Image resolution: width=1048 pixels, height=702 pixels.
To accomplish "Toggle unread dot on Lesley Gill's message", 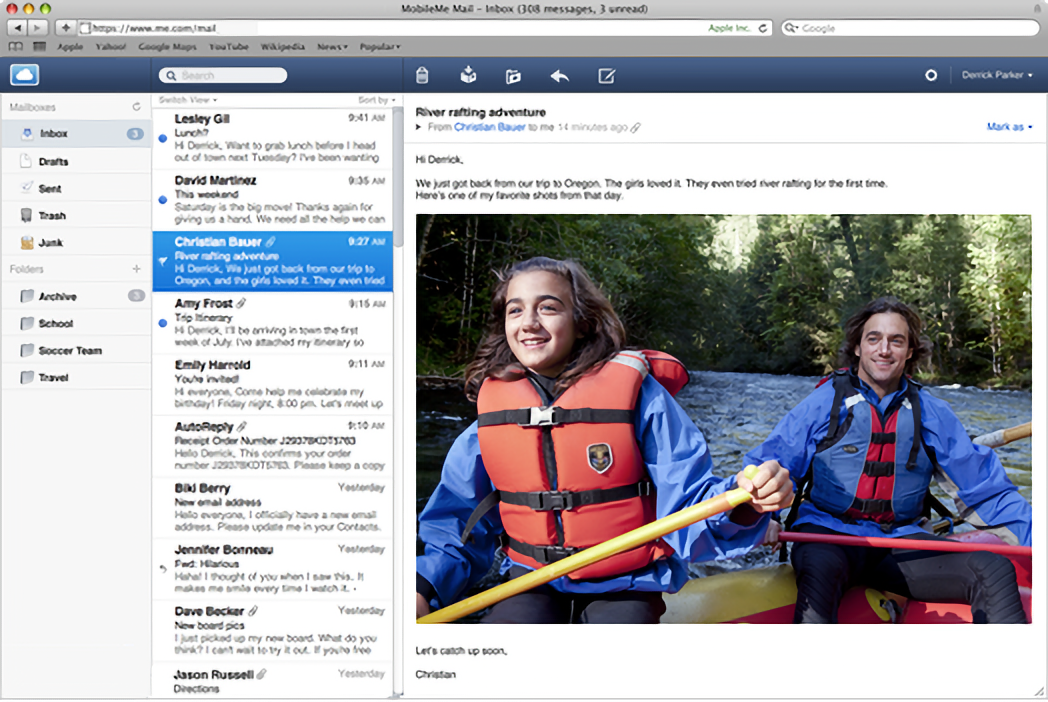I will pyautogui.click(x=162, y=139).
